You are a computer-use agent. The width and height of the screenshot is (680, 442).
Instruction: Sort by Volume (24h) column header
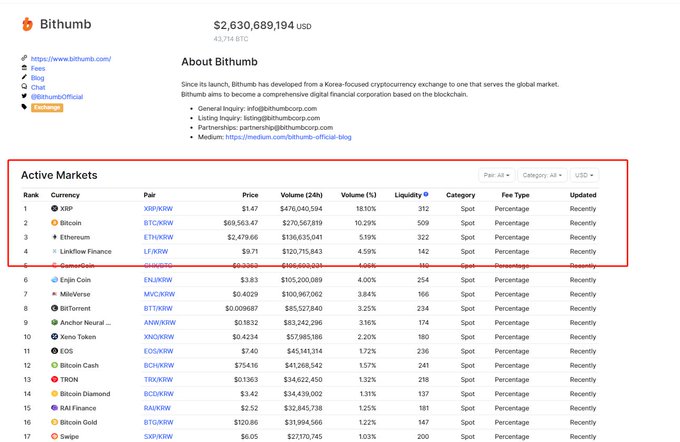pos(301,195)
